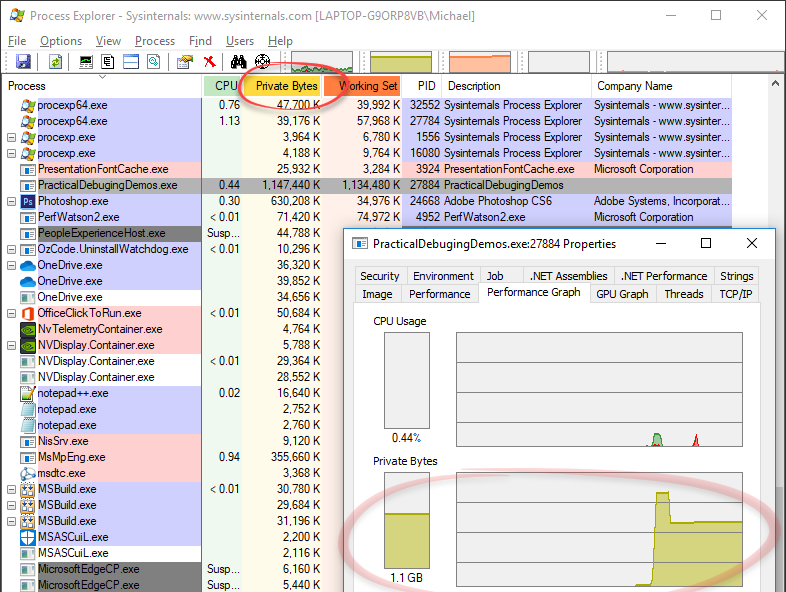Open the System Information toolbar icon
The height and width of the screenshot is (592, 786).
pyautogui.click(x=86, y=62)
